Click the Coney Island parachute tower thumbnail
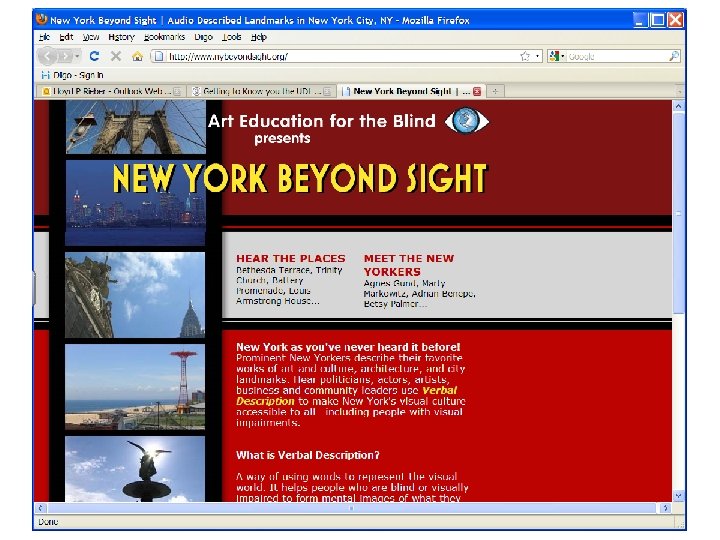This screenshot has width=720, height=540. point(135,387)
